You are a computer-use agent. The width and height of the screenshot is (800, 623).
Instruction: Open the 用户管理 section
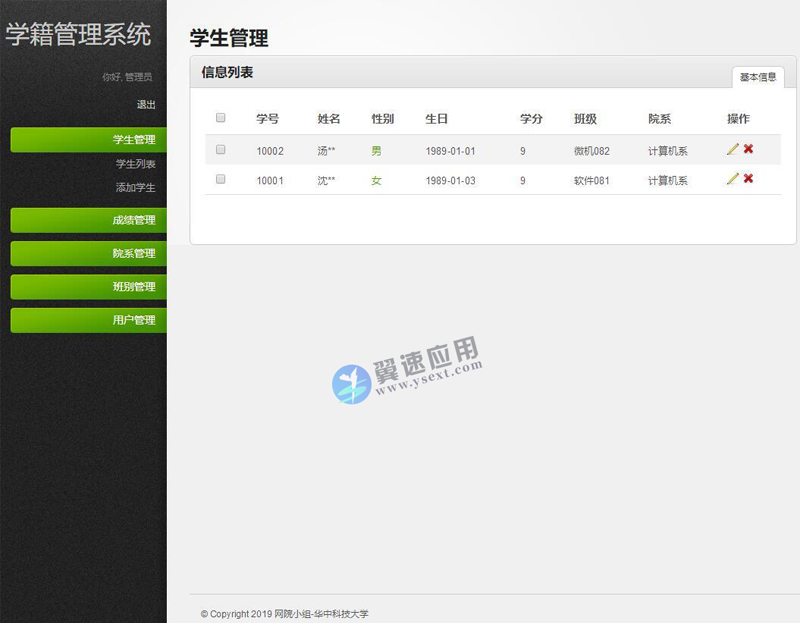[x=87, y=320]
